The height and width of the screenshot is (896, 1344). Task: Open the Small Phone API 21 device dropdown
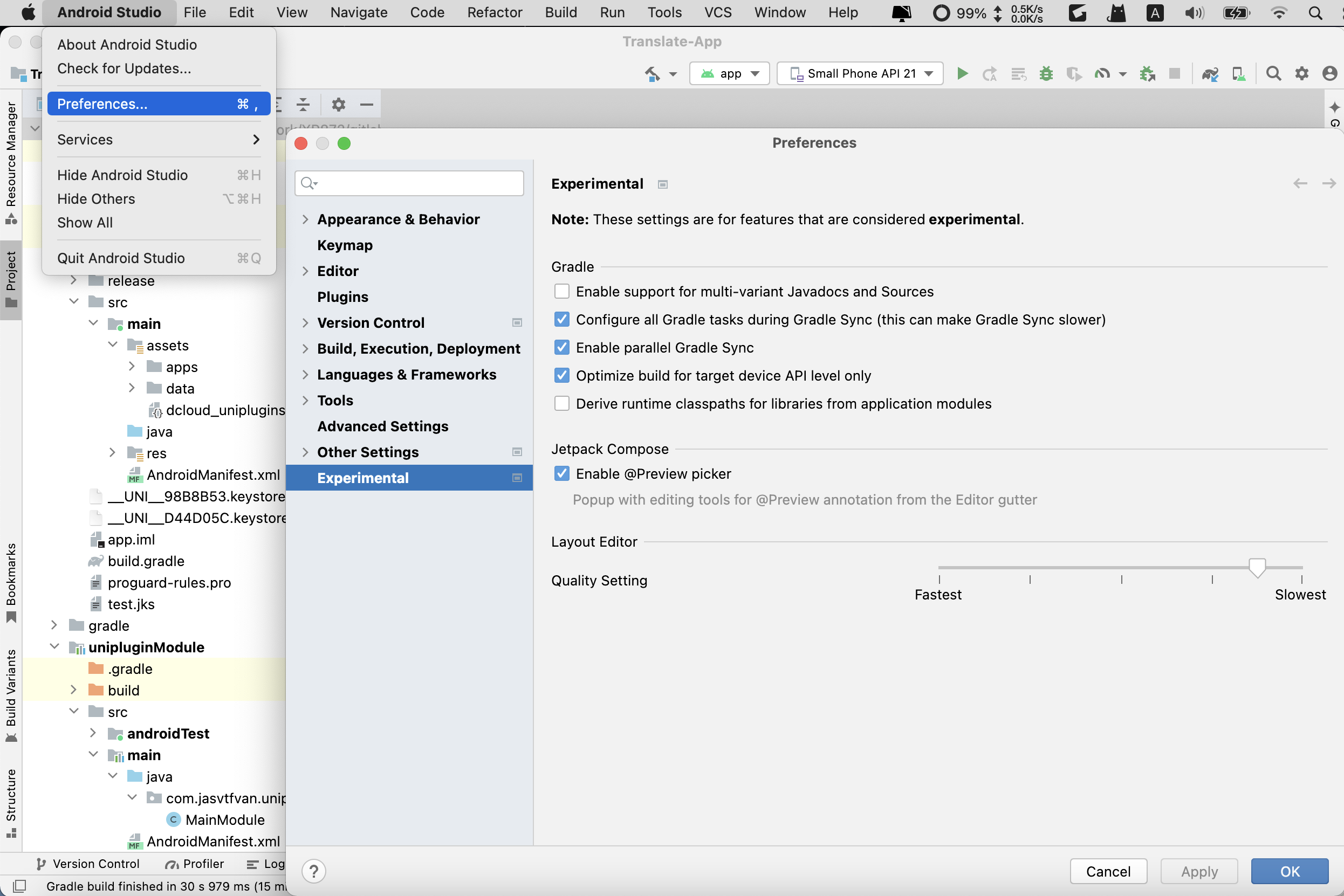[x=860, y=73]
